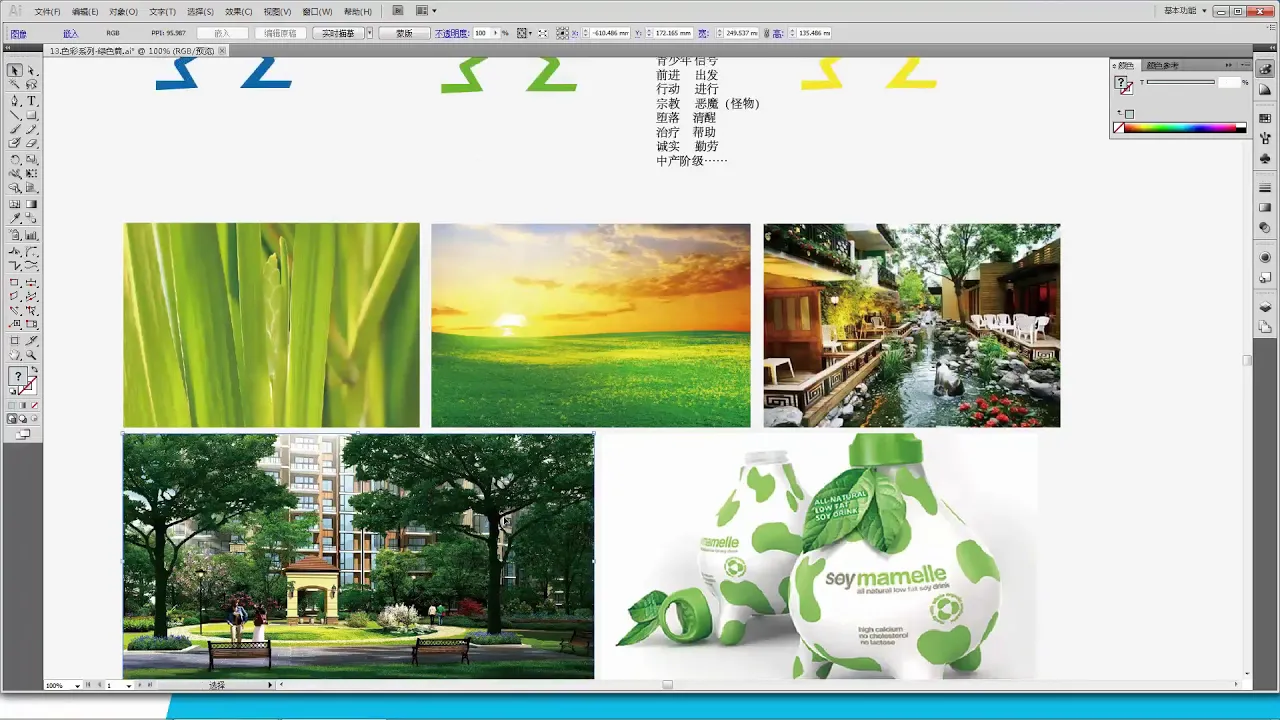Open the Gradient panel icon in dock
Screen dimensions: 1280x720
(x=1265, y=207)
